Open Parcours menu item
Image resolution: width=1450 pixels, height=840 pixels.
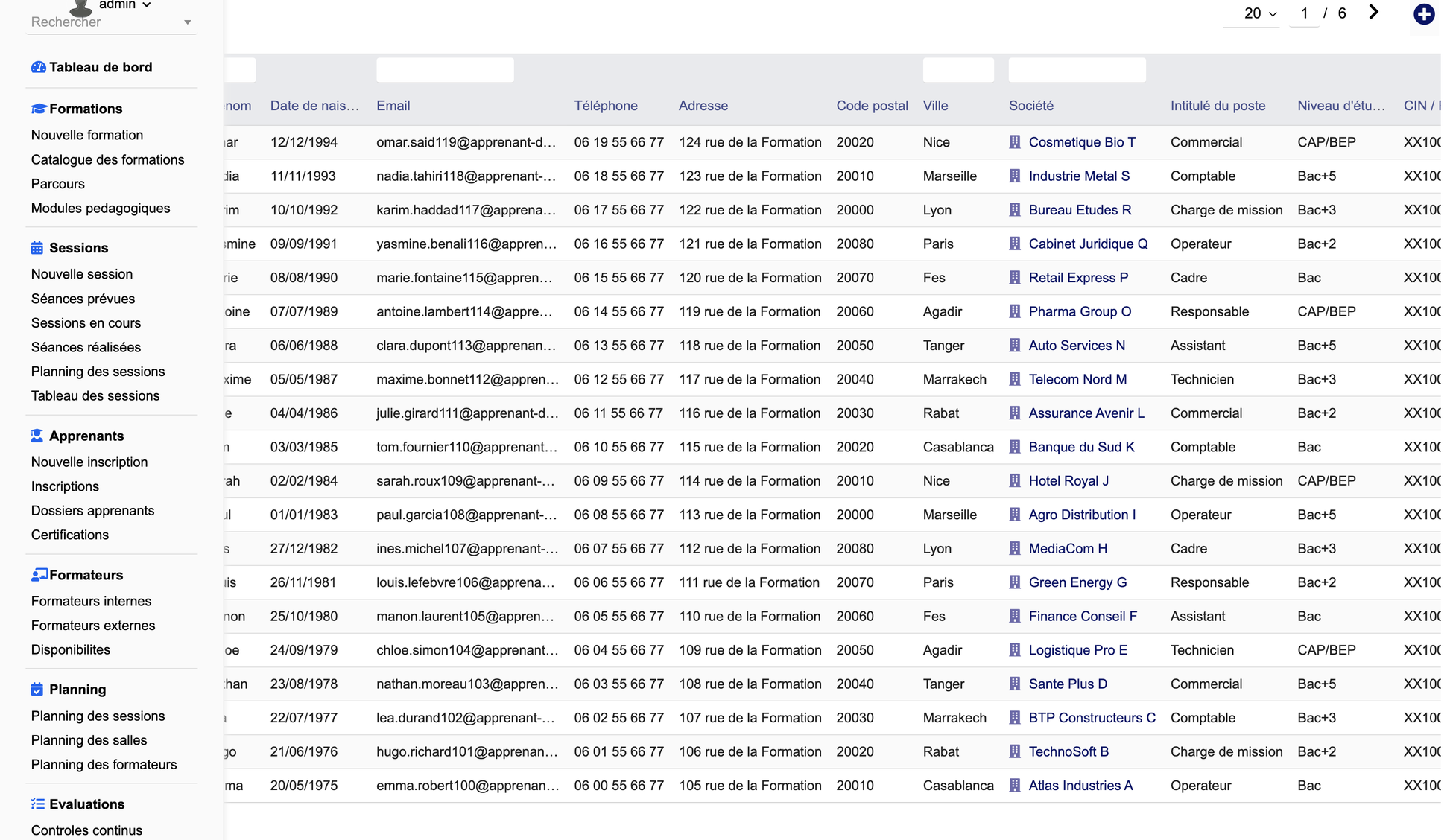click(x=58, y=184)
